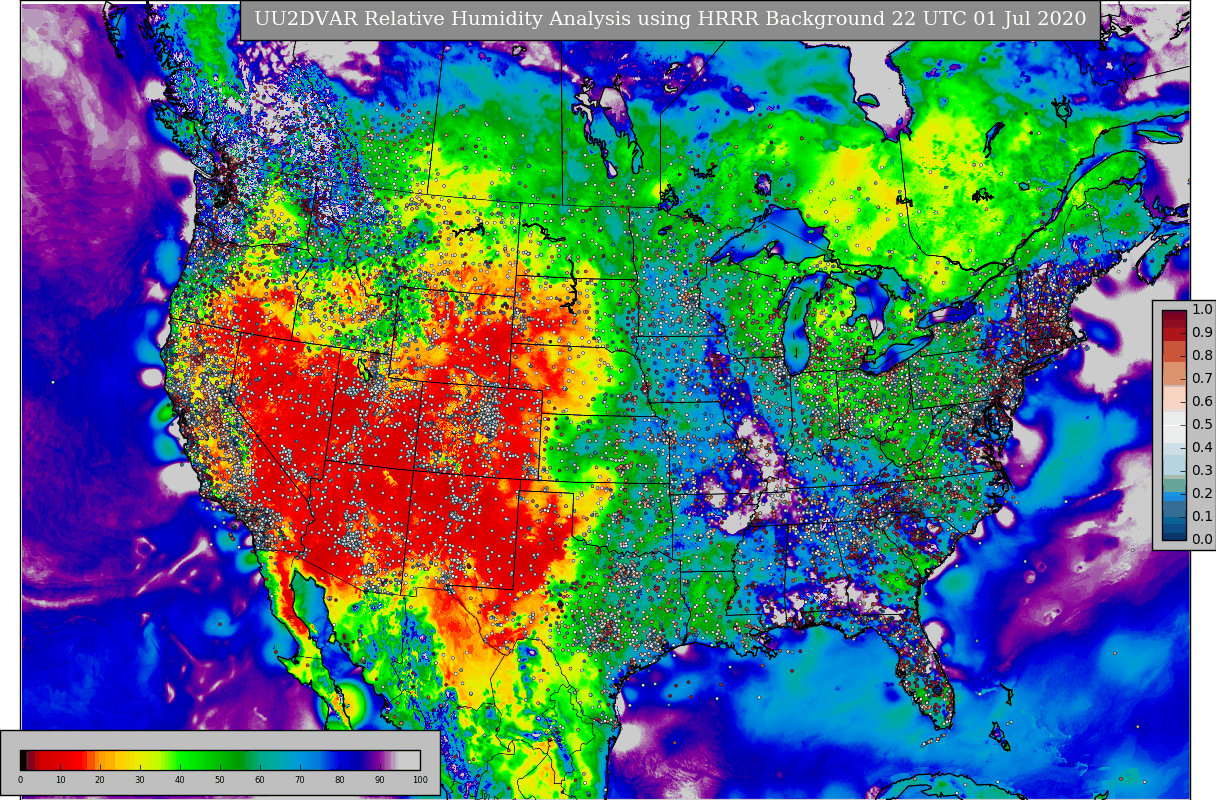Click the 0.0 label on the vertical colorbar
The height and width of the screenshot is (800, 1216).
tap(1202, 539)
